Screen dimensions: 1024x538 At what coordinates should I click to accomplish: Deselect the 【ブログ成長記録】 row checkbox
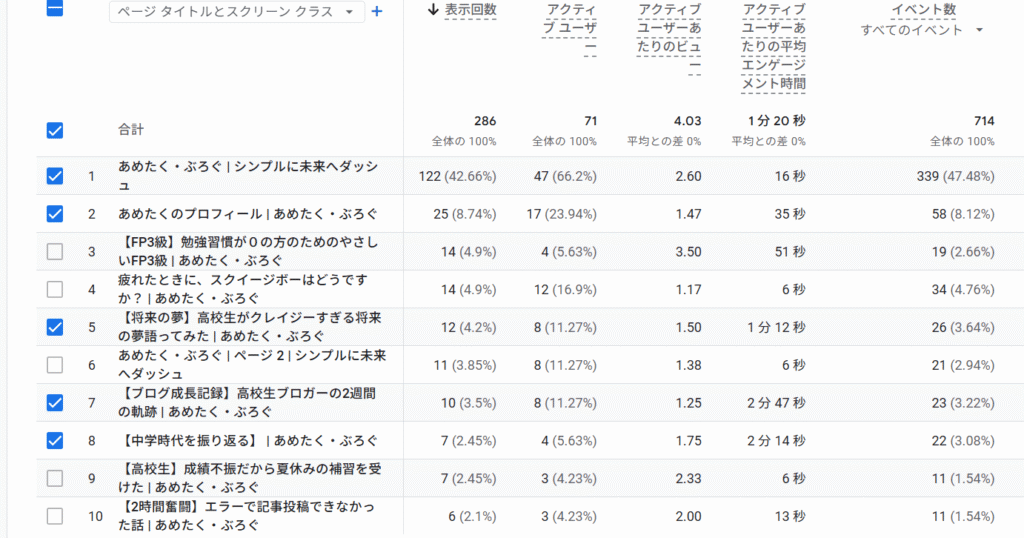55,403
